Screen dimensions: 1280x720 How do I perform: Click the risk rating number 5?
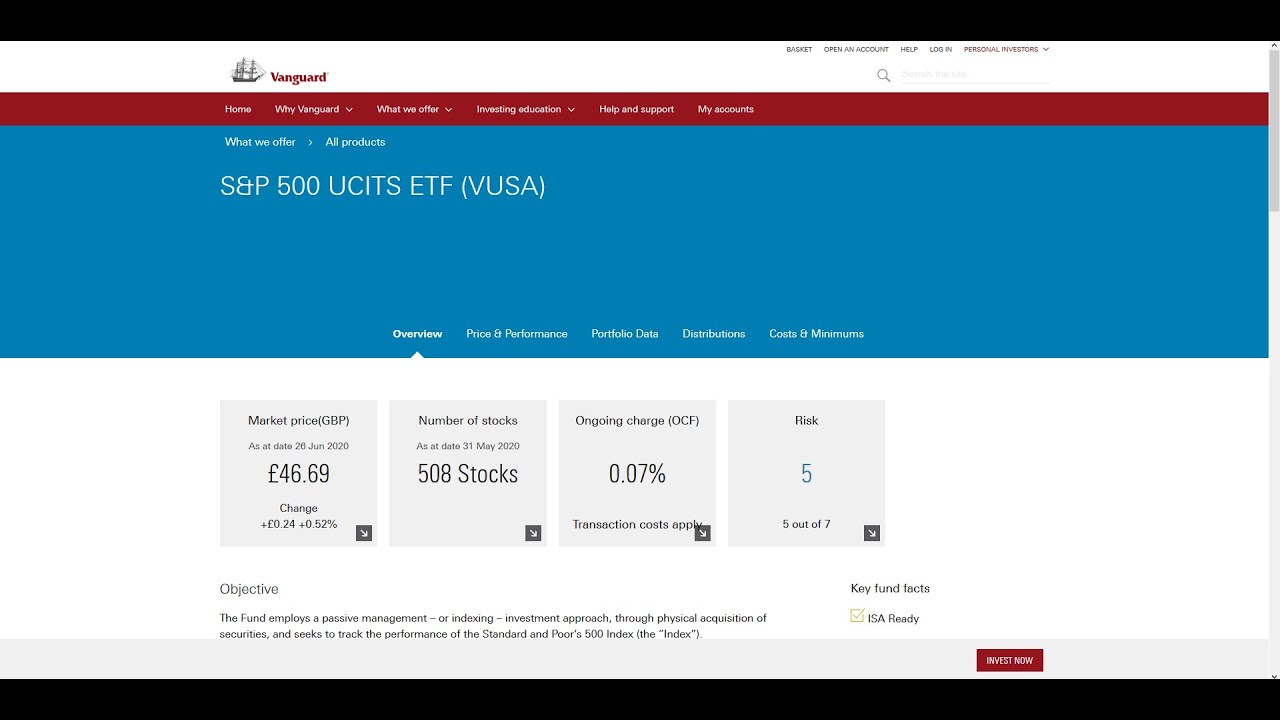point(806,474)
